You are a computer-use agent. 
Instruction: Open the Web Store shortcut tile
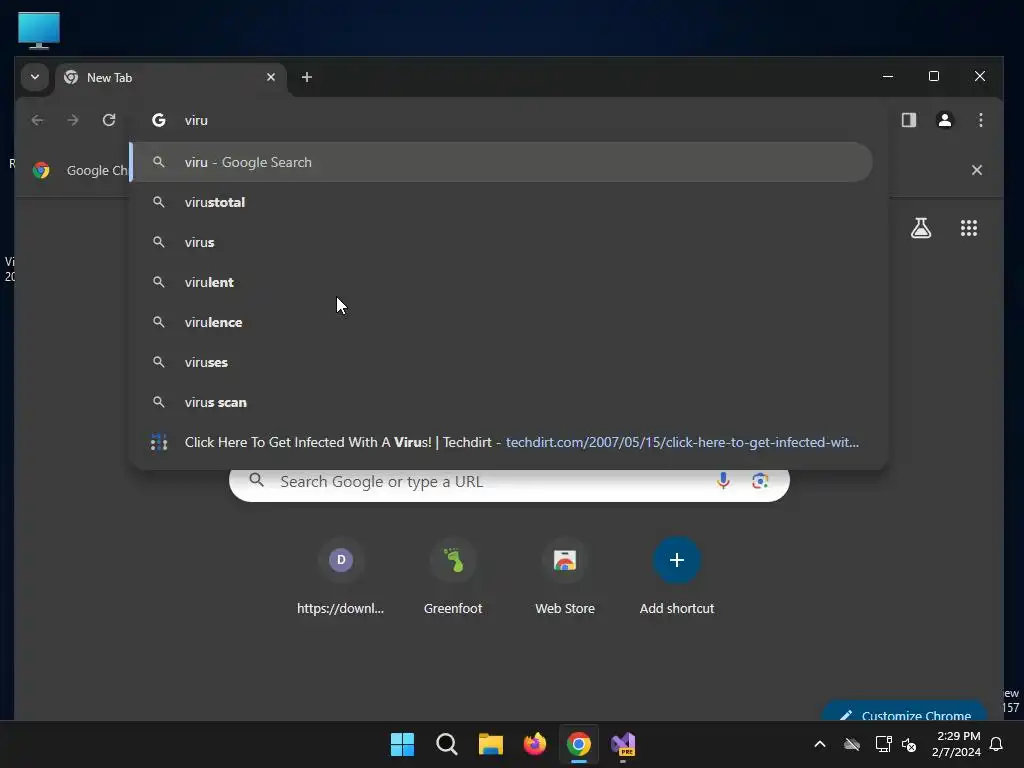tap(565, 577)
